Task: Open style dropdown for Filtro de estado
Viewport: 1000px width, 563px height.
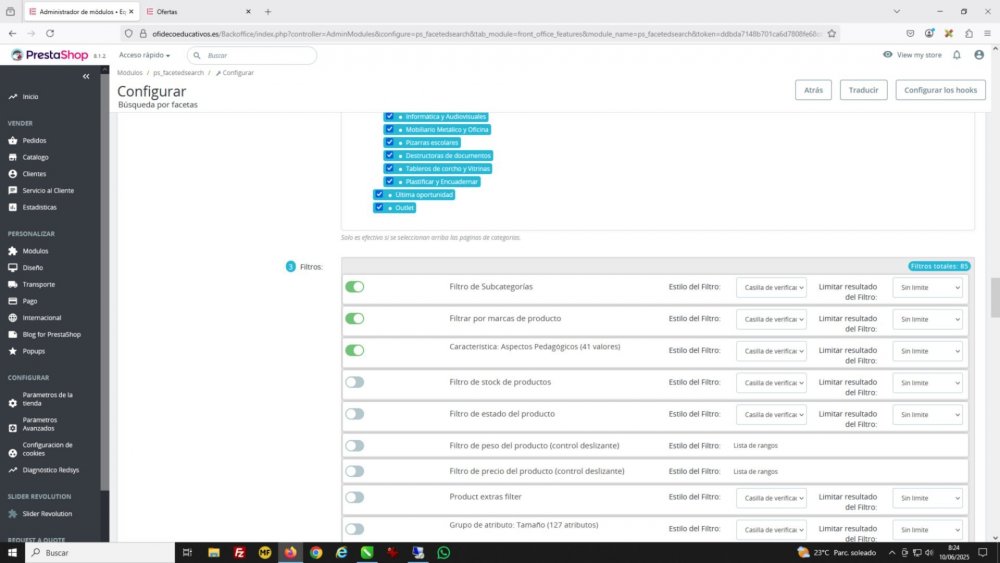Action: click(771, 415)
